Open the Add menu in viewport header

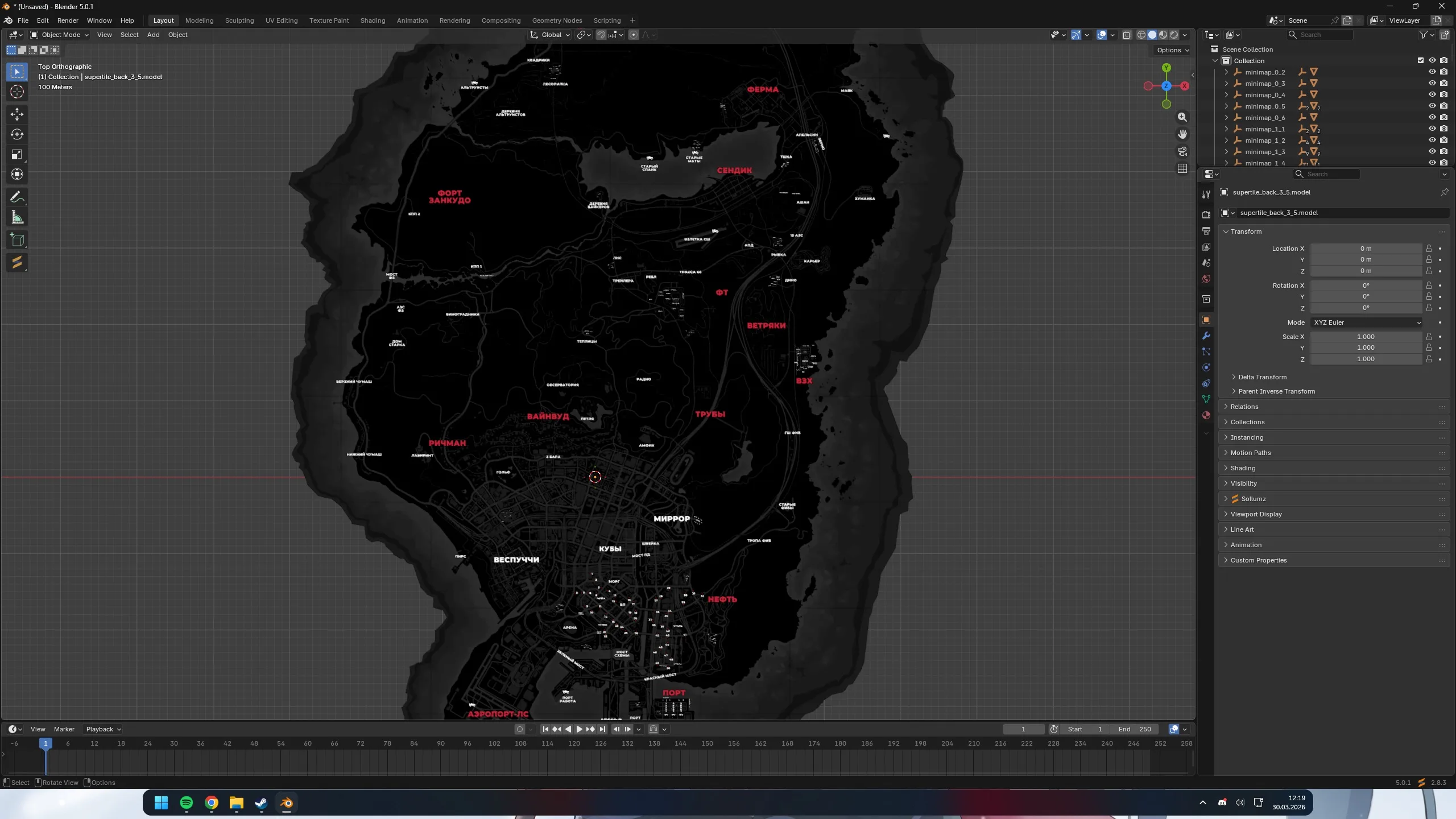click(153, 35)
